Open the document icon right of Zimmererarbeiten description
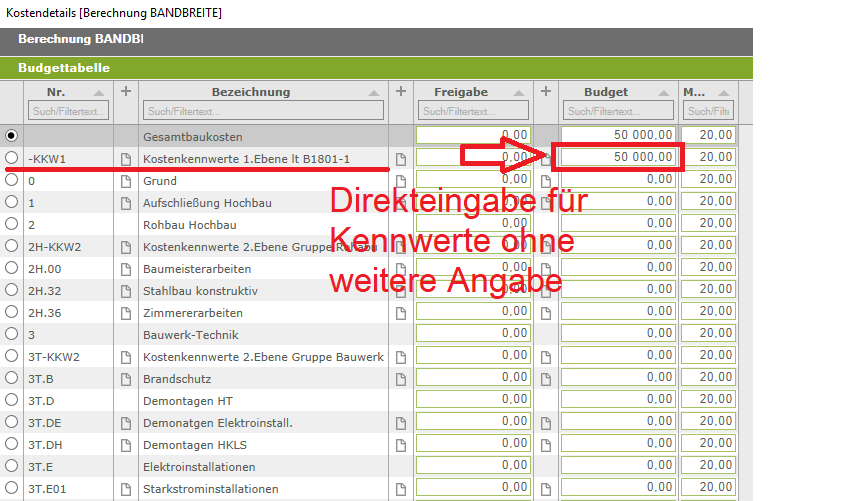This screenshot has width=846, height=501. [x=401, y=313]
